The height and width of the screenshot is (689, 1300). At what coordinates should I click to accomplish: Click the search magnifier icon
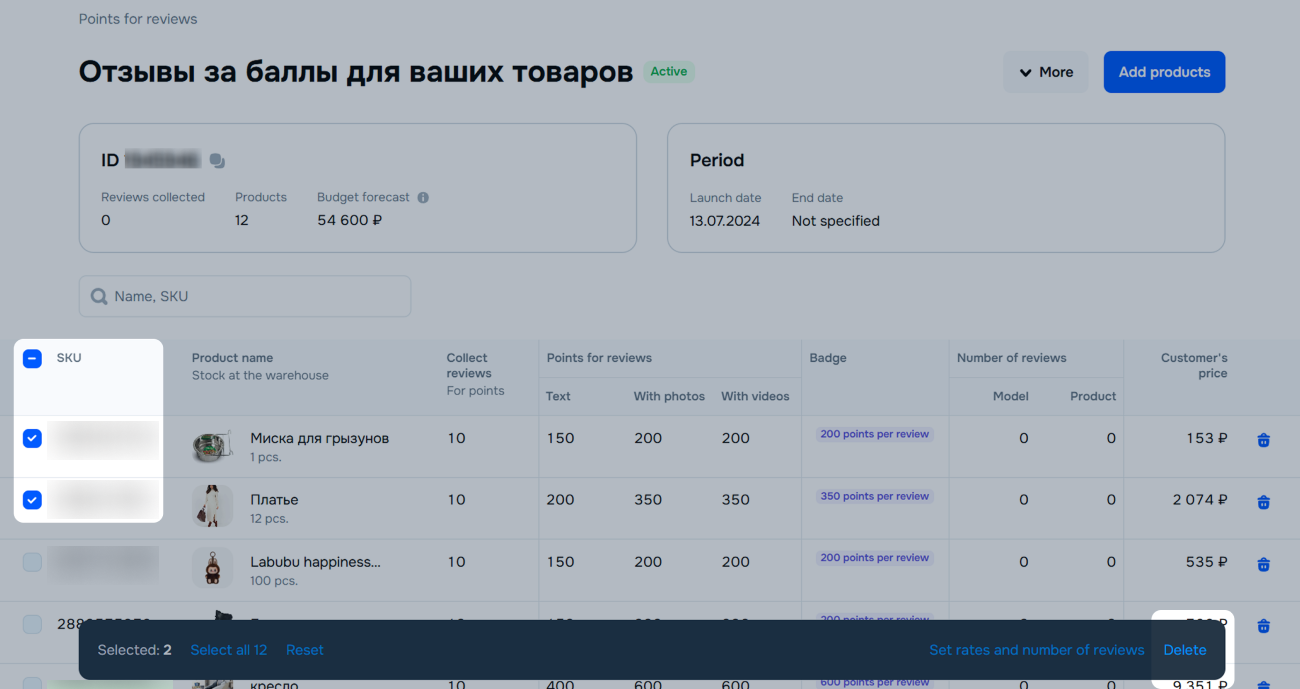[x=99, y=297]
